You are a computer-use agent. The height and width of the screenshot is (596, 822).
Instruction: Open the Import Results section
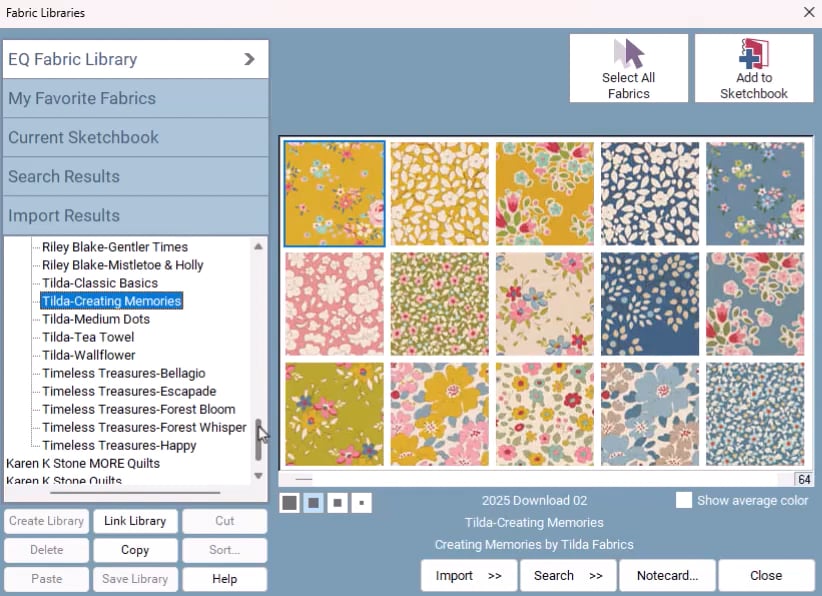point(135,215)
